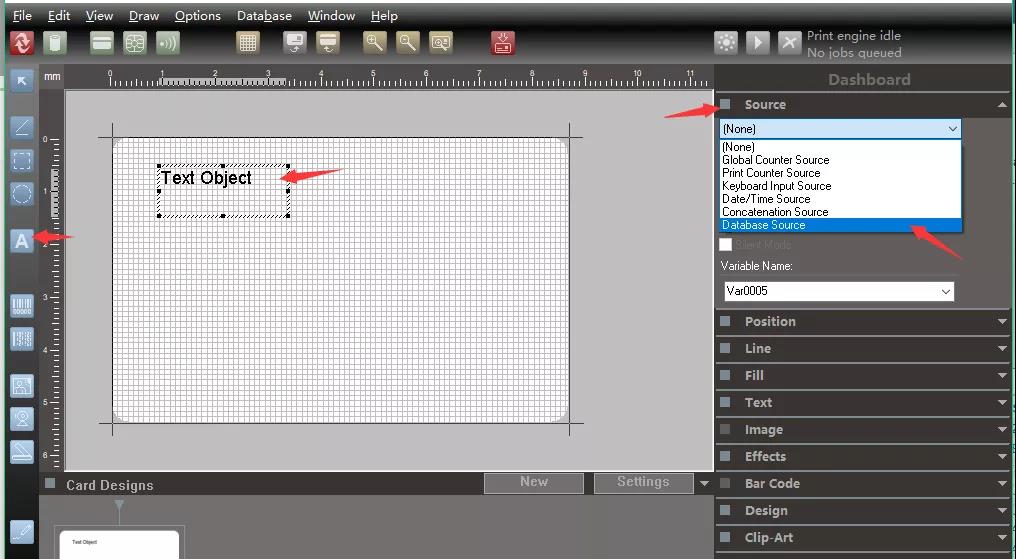Open the View menu
This screenshot has height=559, width=1016.
99,16
